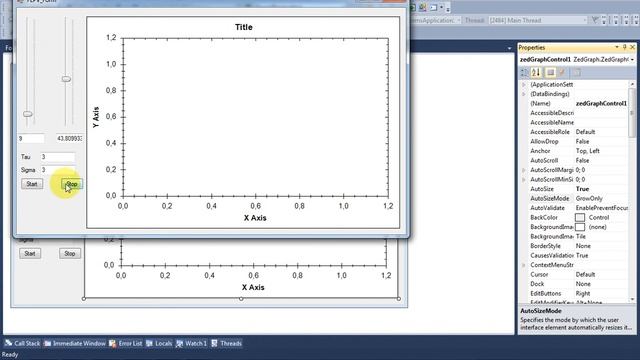Screen dimensions: 640x360
Task: Click the left trackbar value textbox showing 9
Action: click(x=31, y=139)
